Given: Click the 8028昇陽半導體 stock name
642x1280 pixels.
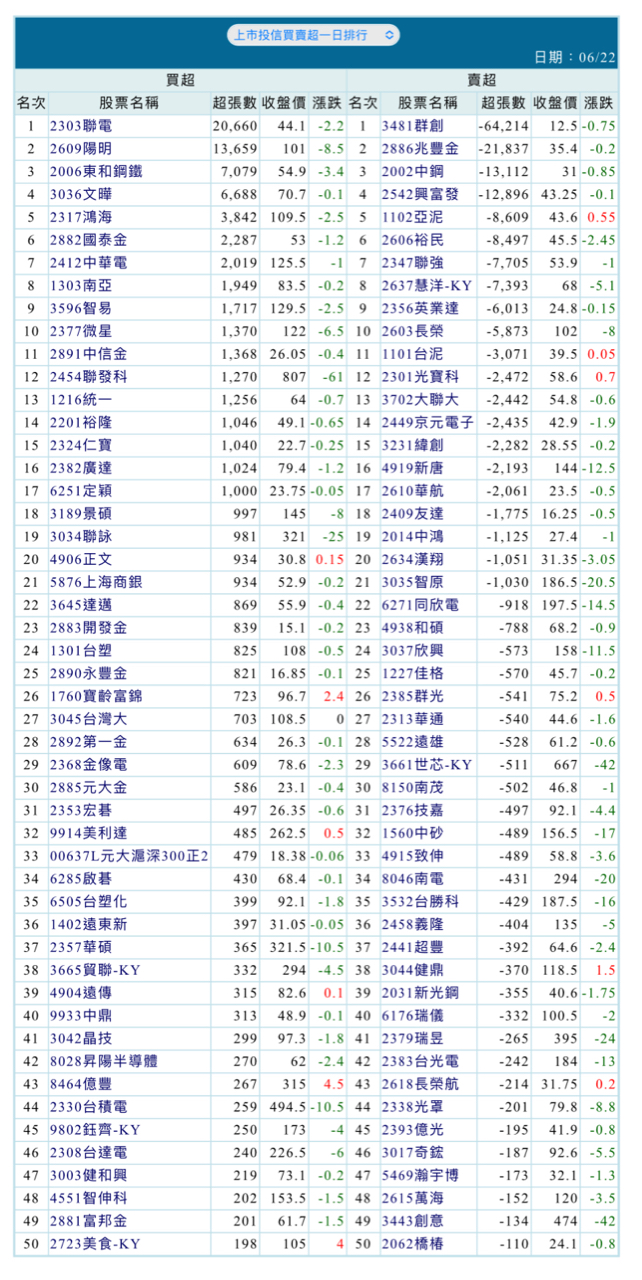Looking at the screenshot, I should click(104, 1061).
